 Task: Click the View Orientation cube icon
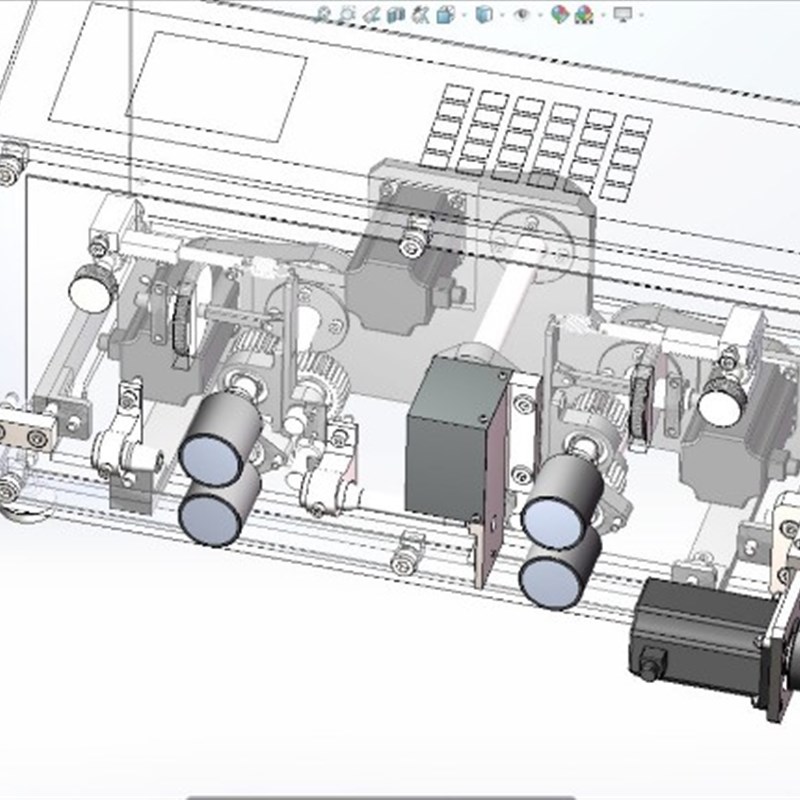click(444, 13)
